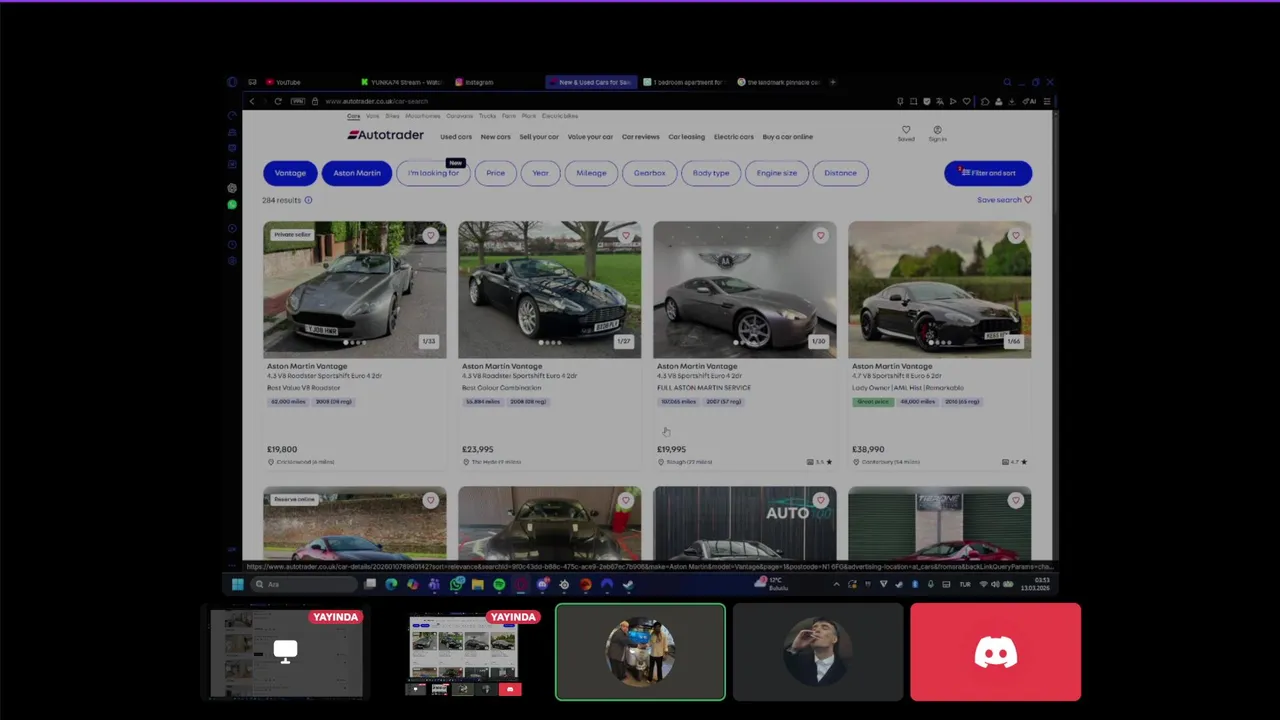Expand the Mileage filter
This screenshot has width=1280, height=720.
(x=591, y=173)
